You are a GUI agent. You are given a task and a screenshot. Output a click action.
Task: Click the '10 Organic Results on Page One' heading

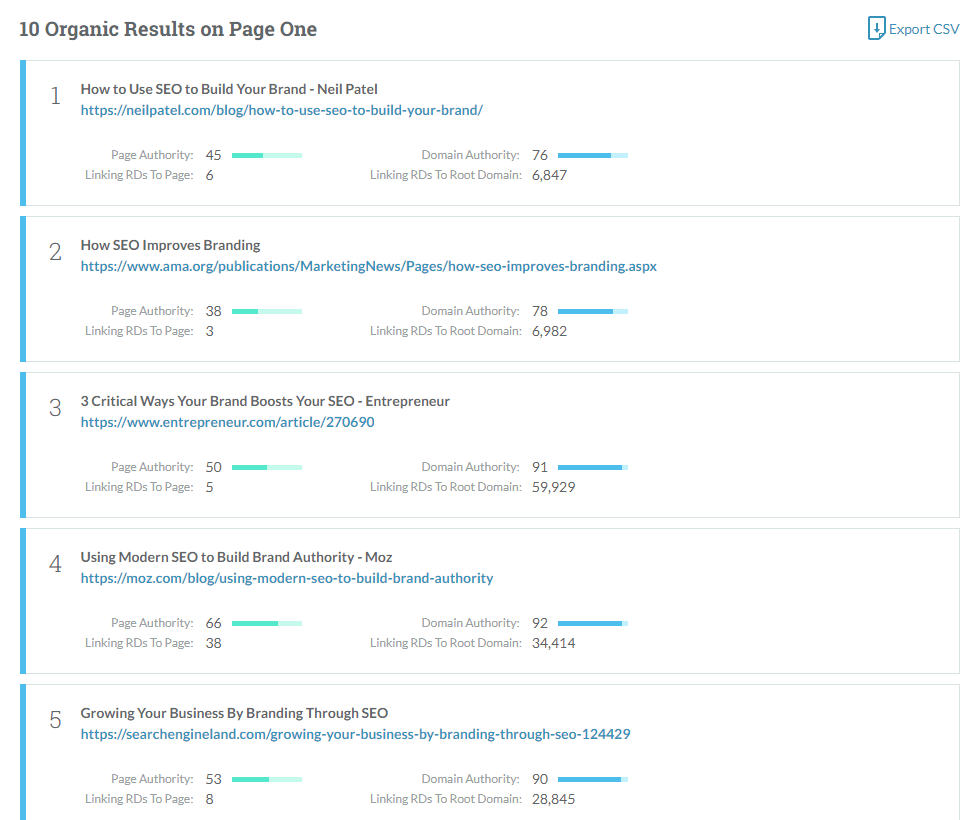pos(168,29)
